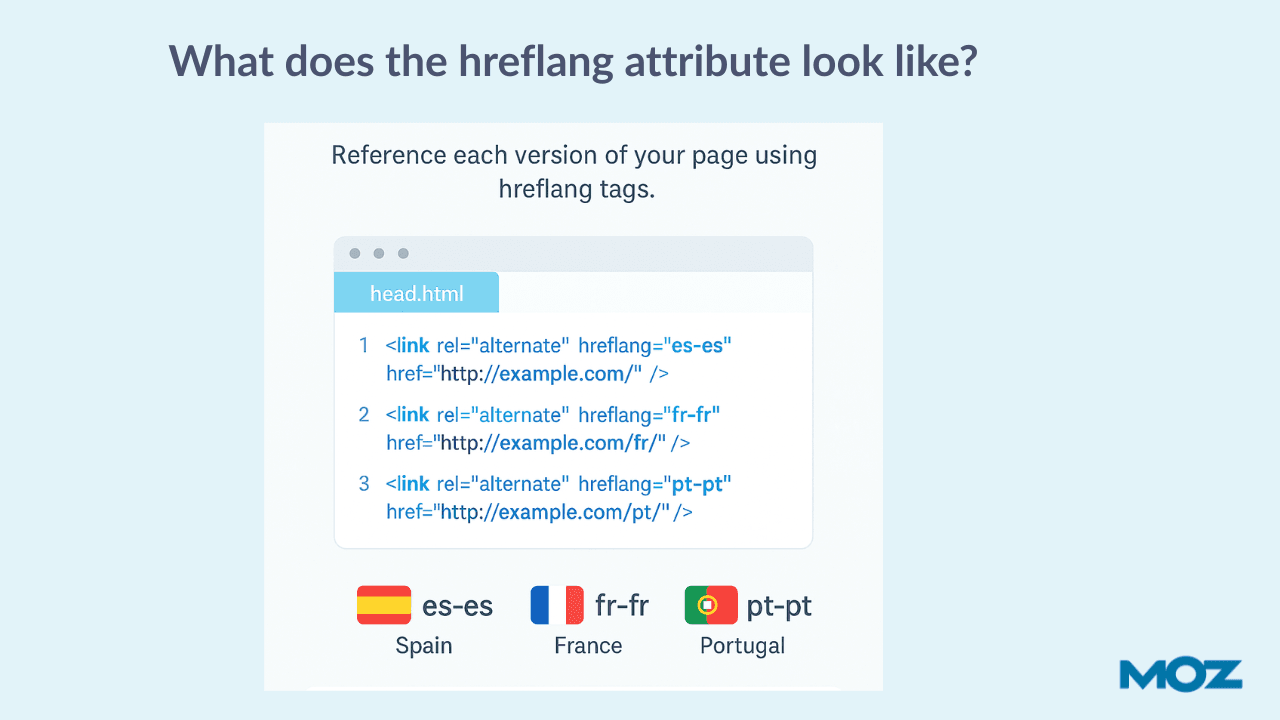The width and height of the screenshot is (1280, 720).
Task: Click the Spain flag icon
Action: pyautogui.click(x=384, y=605)
